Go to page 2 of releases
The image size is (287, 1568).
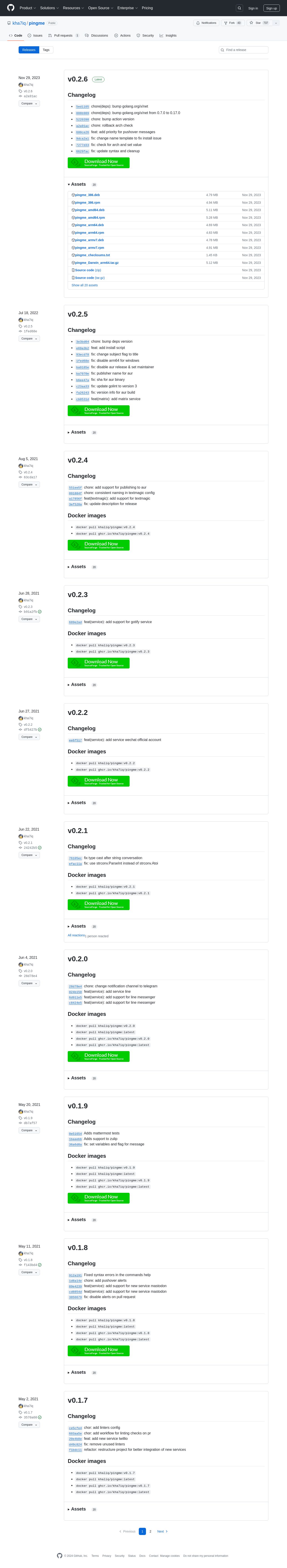tap(150, 1531)
